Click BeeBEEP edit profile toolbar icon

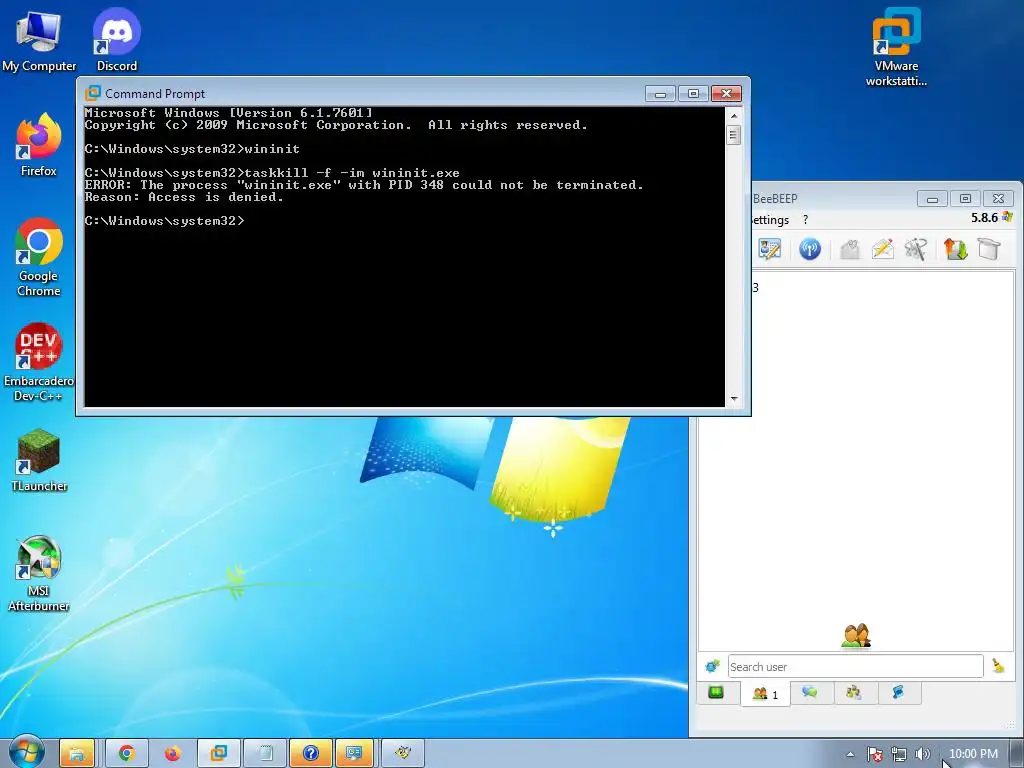769,249
